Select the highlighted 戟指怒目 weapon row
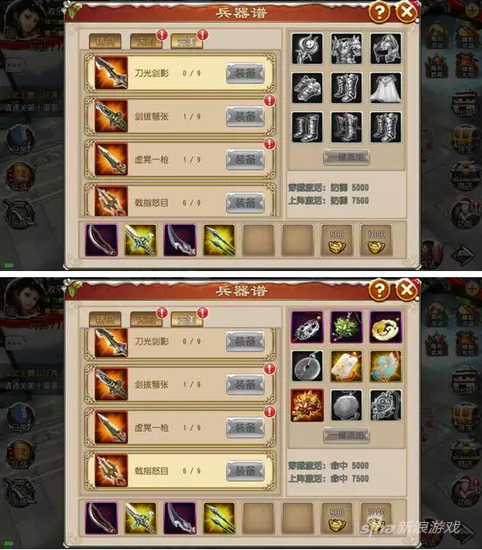This screenshot has height=550, width=482. (x=180, y=471)
